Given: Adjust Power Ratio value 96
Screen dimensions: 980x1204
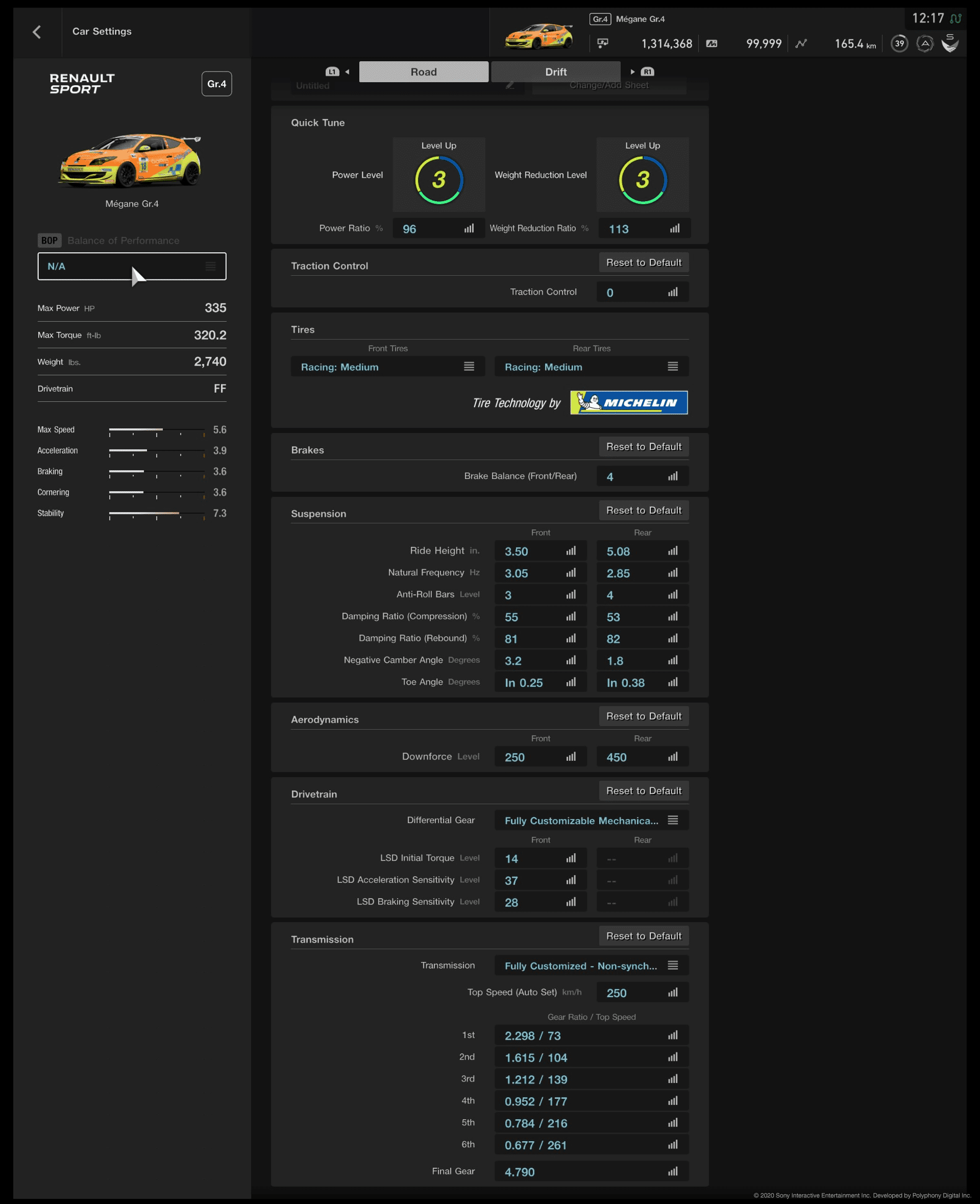Looking at the screenshot, I should click(x=438, y=229).
